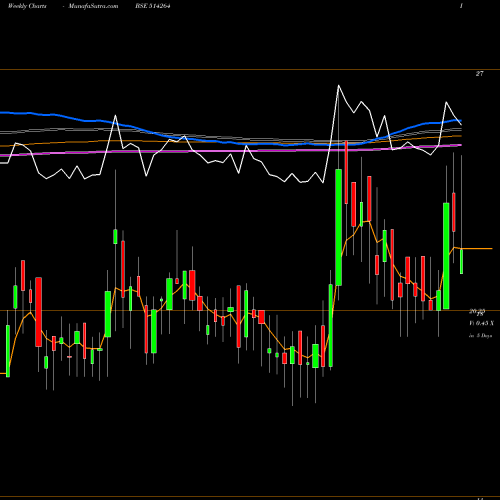
Task: Click the '27' price axis label
Action: click(479, 74)
